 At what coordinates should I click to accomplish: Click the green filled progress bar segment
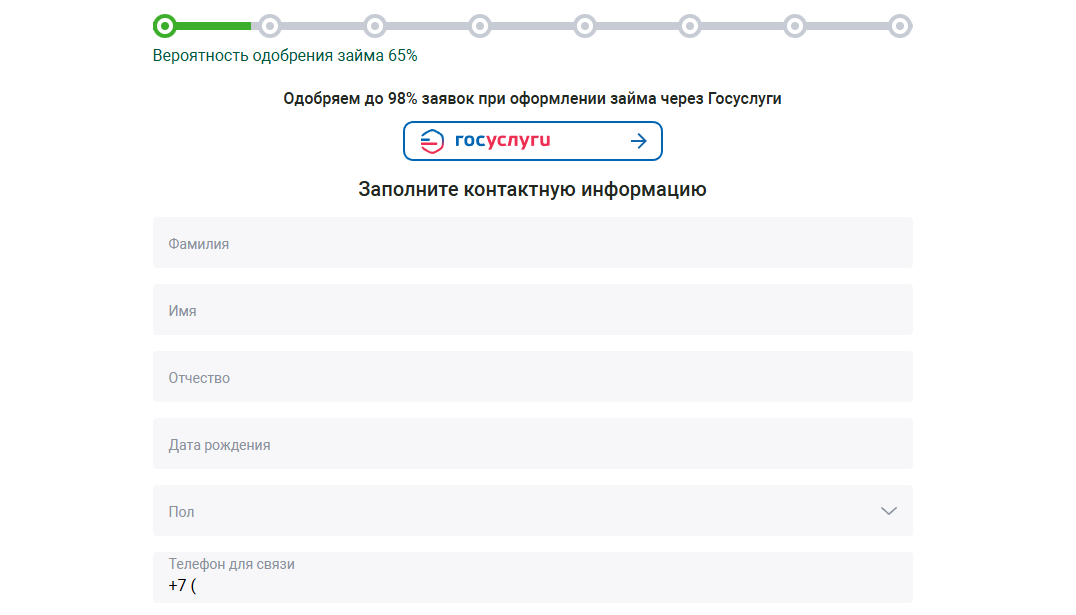(x=215, y=26)
